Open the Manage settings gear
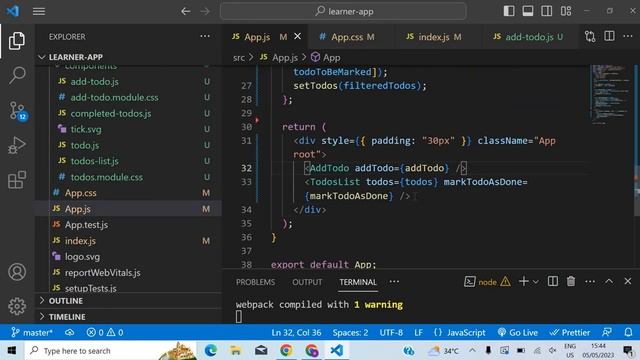The height and width of the screenshot is (360, 640). click(x=17, y=306)
